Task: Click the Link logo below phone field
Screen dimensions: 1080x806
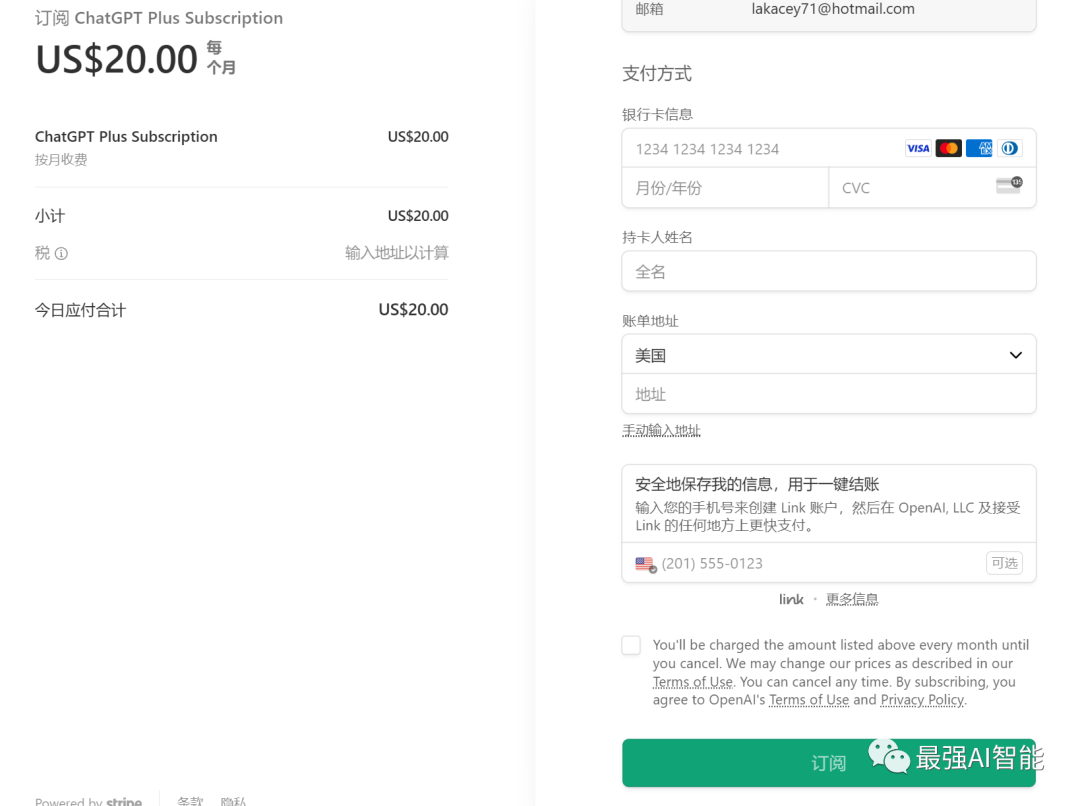Action: (791, 600)
